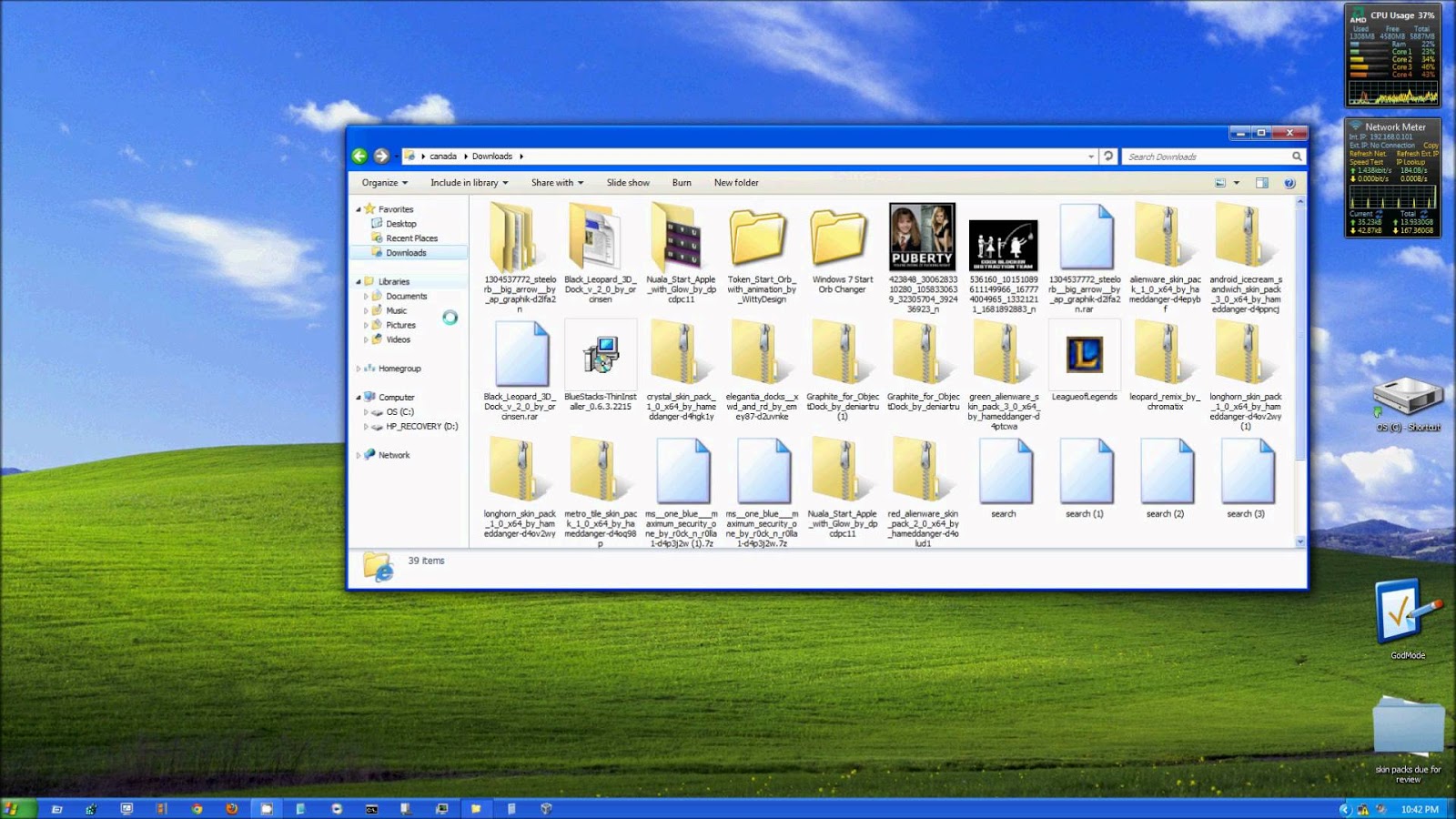
Task: Open the GodMode desktop icon
Action: [1408, 619]
